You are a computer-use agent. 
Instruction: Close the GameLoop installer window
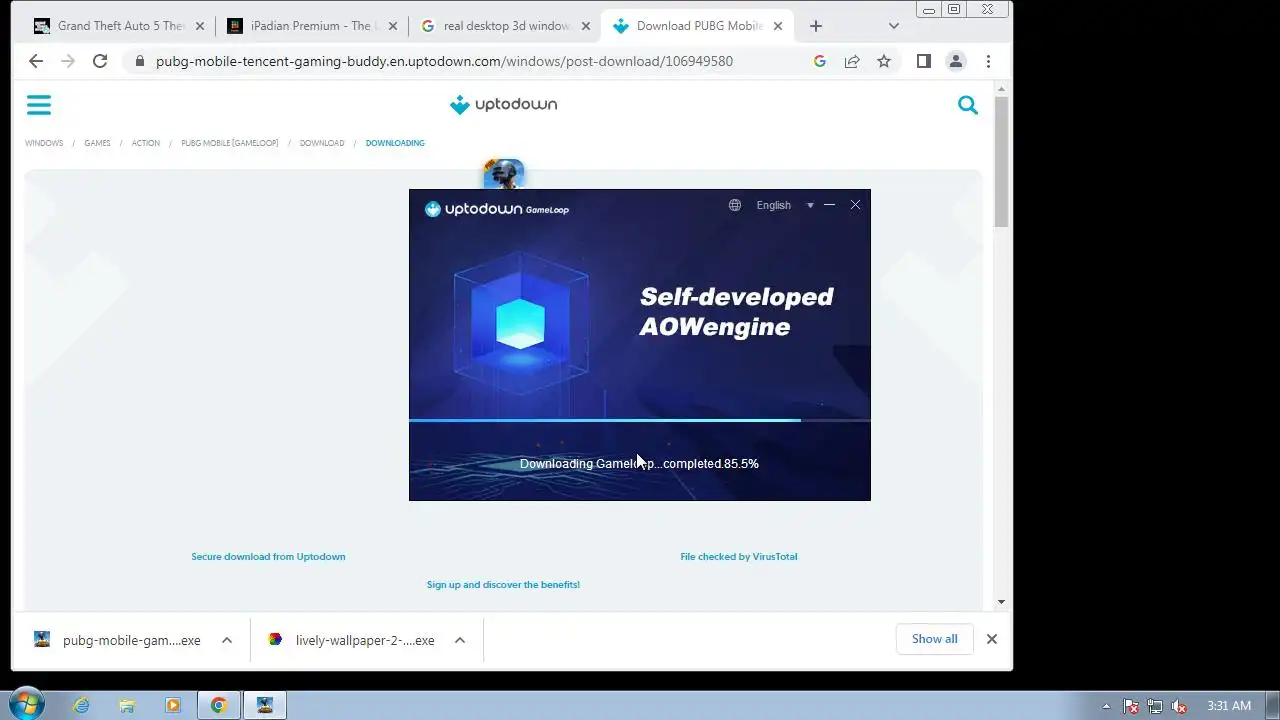click(x=855, y=205)
